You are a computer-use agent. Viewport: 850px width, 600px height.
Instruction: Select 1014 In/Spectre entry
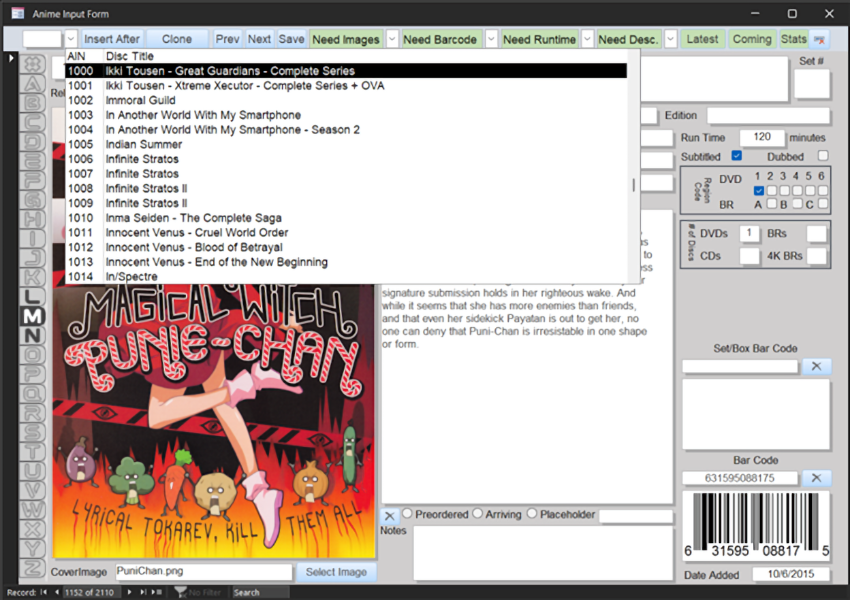click(x=346, y=276)
